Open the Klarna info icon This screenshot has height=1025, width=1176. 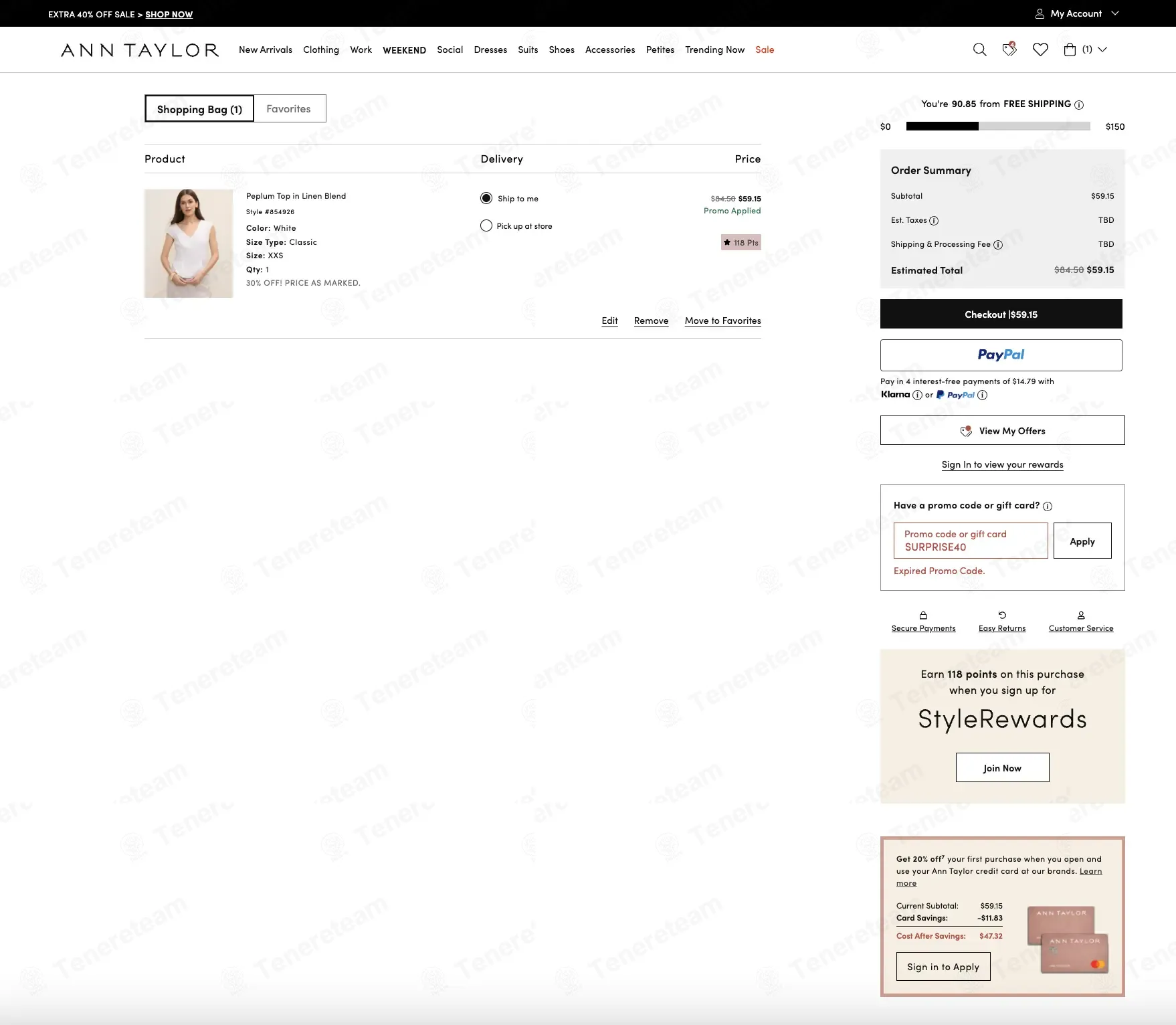[x=918, y=395]
